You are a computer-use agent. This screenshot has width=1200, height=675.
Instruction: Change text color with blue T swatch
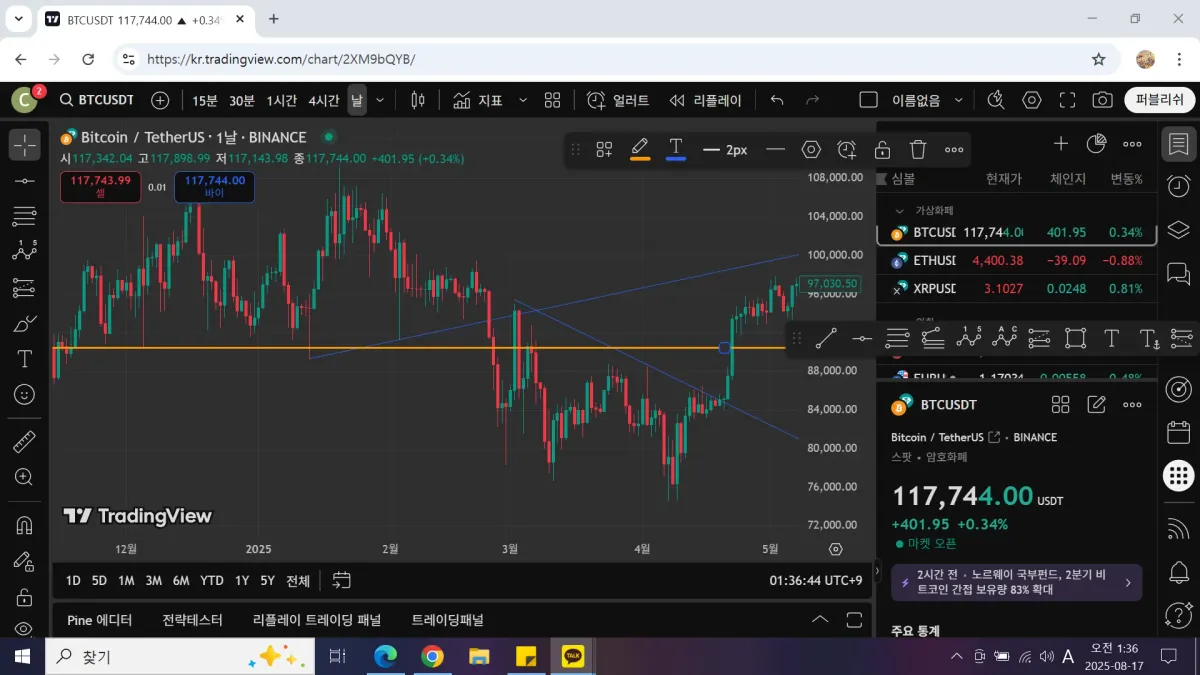[x=676, y=150]
